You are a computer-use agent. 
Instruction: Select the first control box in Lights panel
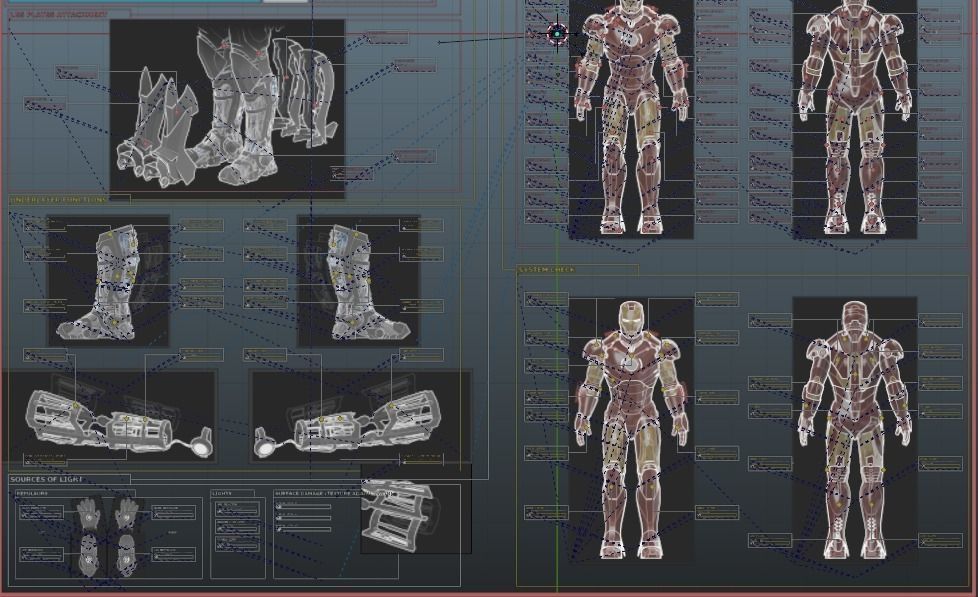(238, 510)
